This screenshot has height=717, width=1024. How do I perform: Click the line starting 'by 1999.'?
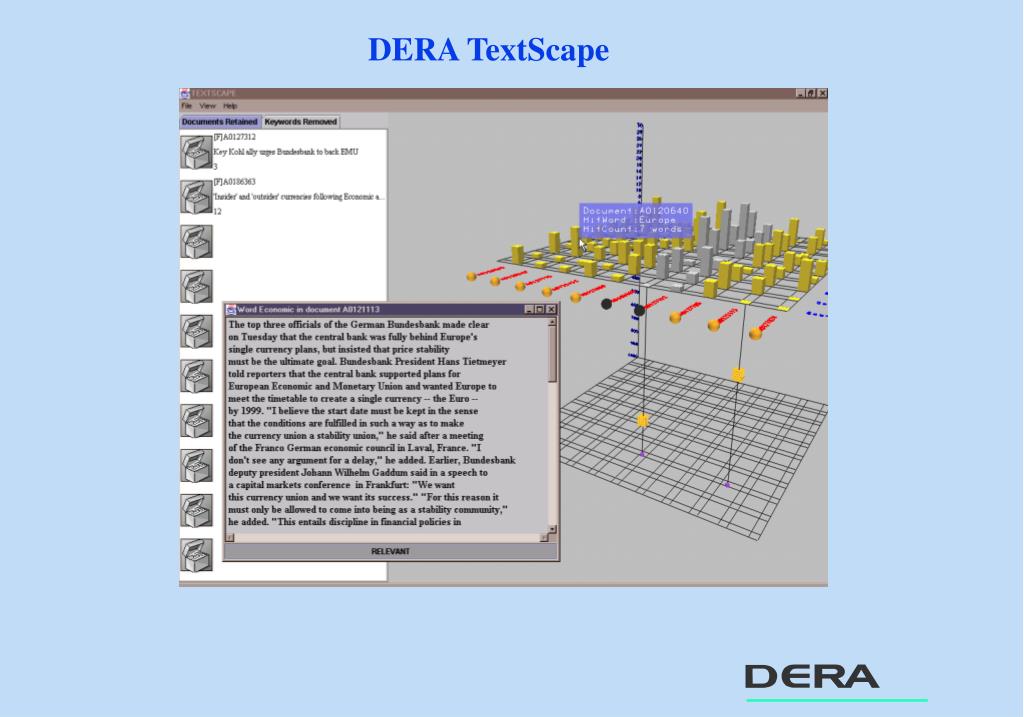[353, 411]
